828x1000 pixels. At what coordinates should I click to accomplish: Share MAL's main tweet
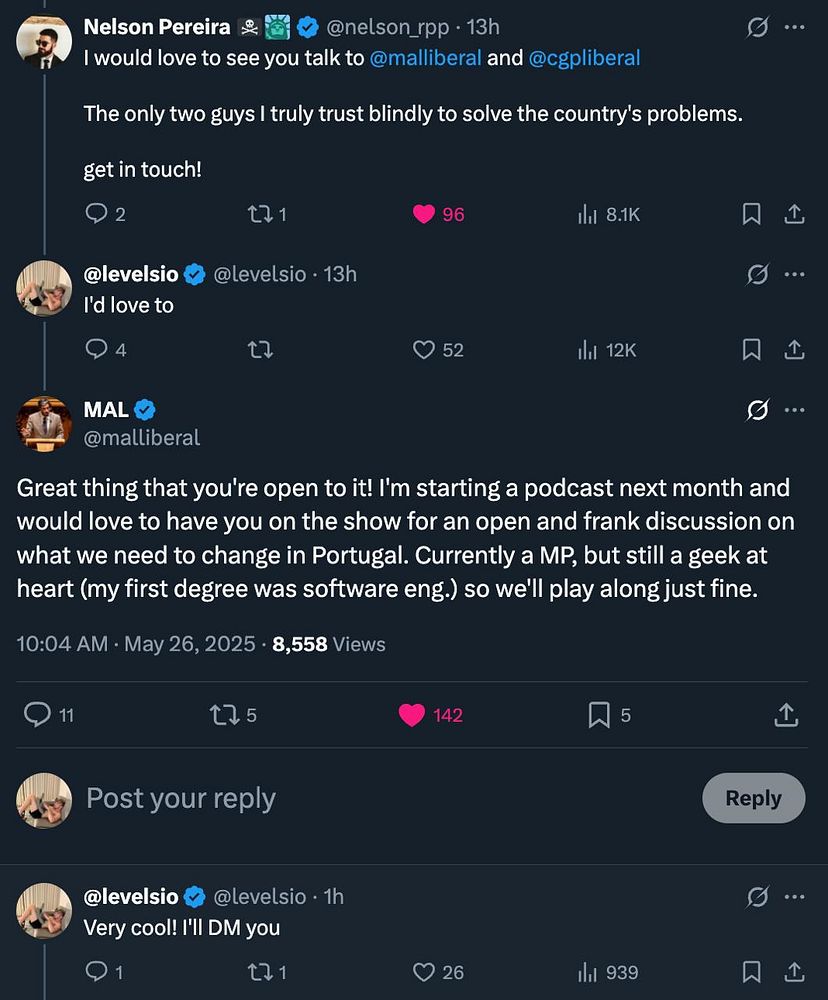[786, 714]
